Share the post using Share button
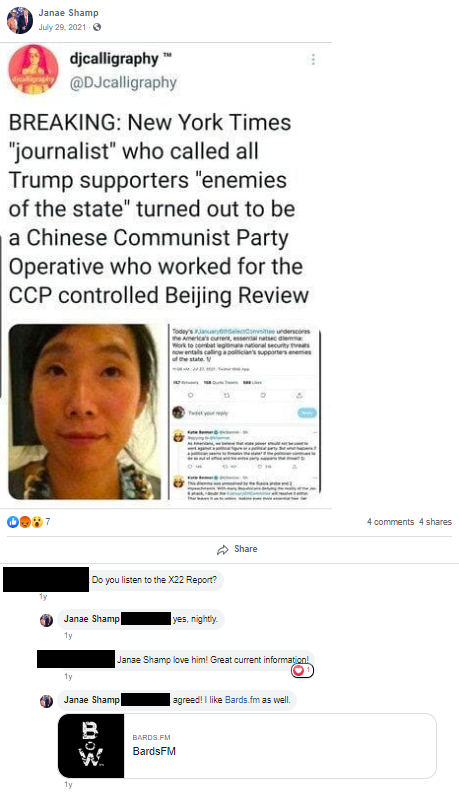 (237, 549)
